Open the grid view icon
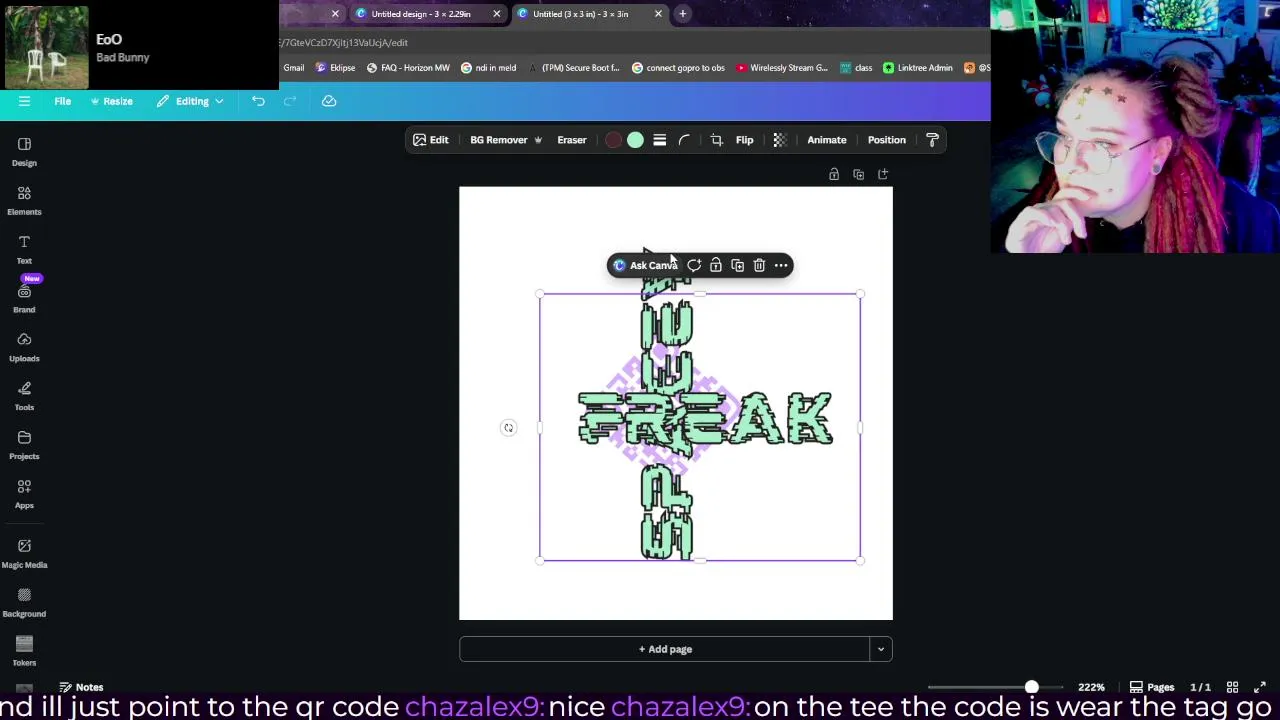The width and height of the screenshot is (1280, 720). [1233, 687]
